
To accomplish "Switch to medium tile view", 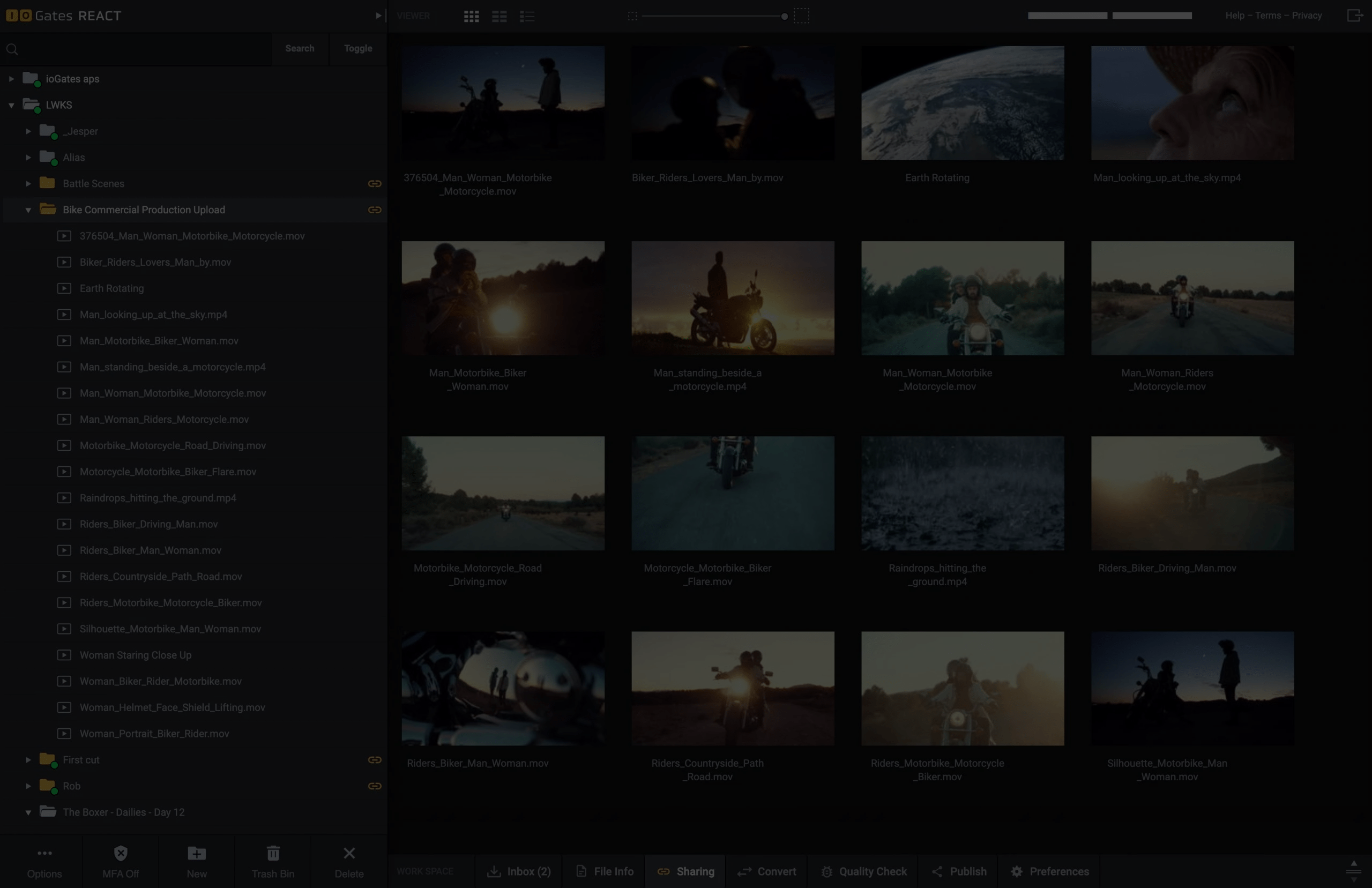I will pyautogui.click(x=499, y=16).
